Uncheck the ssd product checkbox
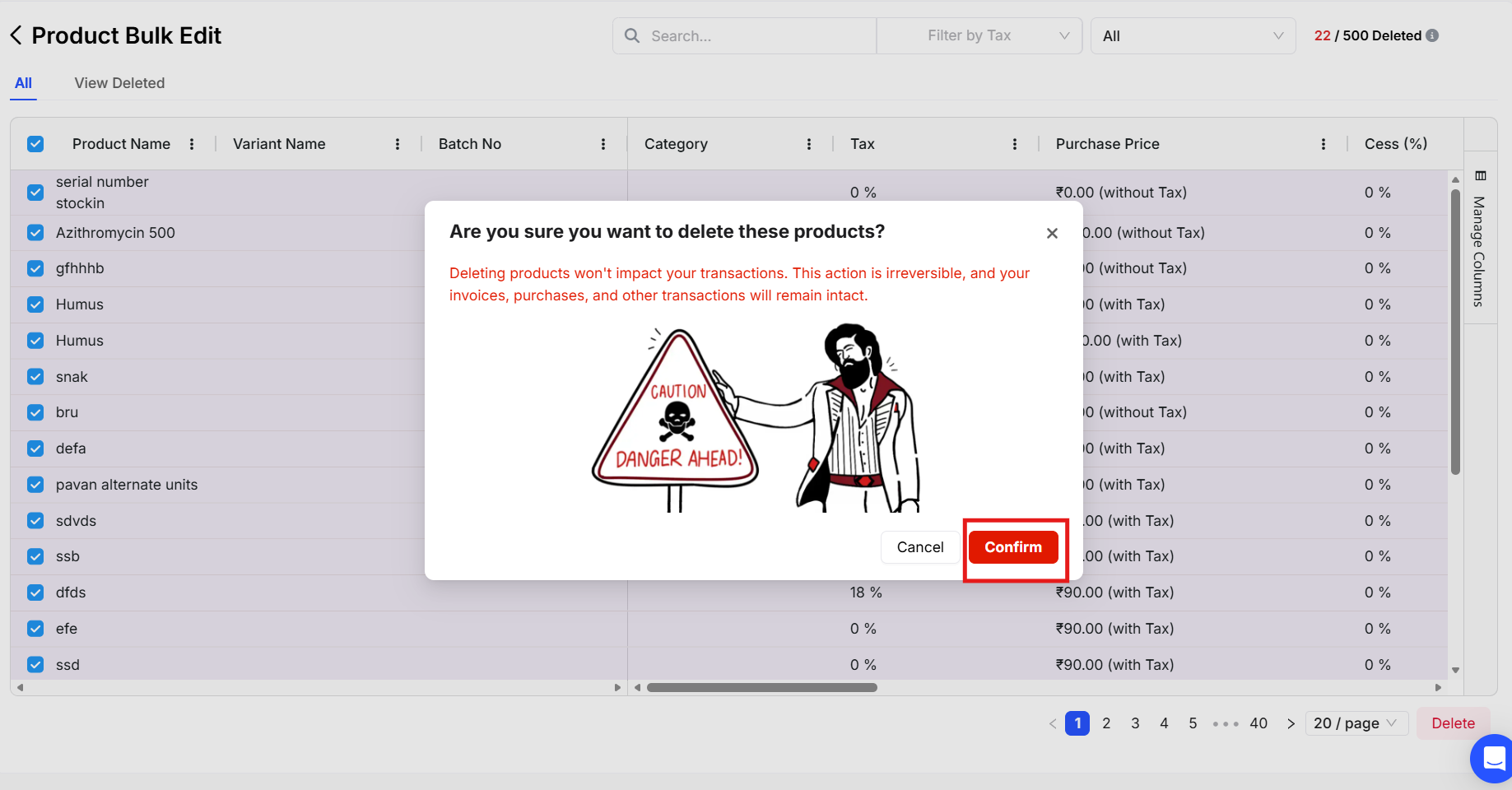 coord(35,665)
